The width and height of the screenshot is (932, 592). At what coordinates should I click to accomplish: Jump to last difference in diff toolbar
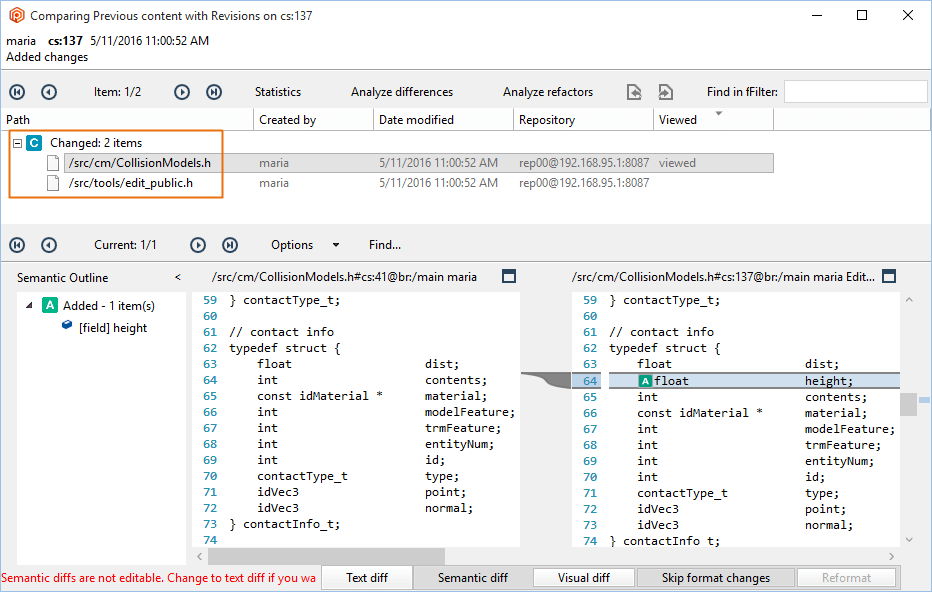230,245
